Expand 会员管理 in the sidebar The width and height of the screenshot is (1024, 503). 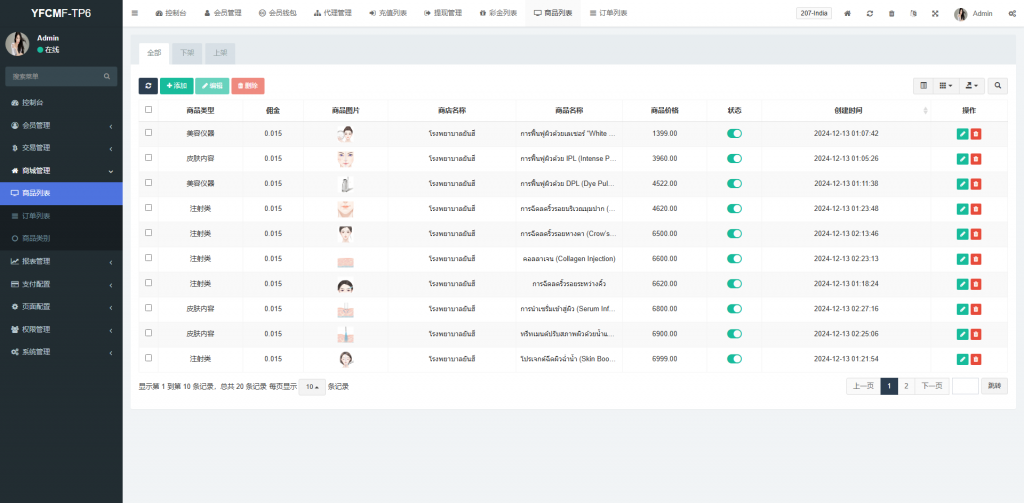(x=61, y=125)
